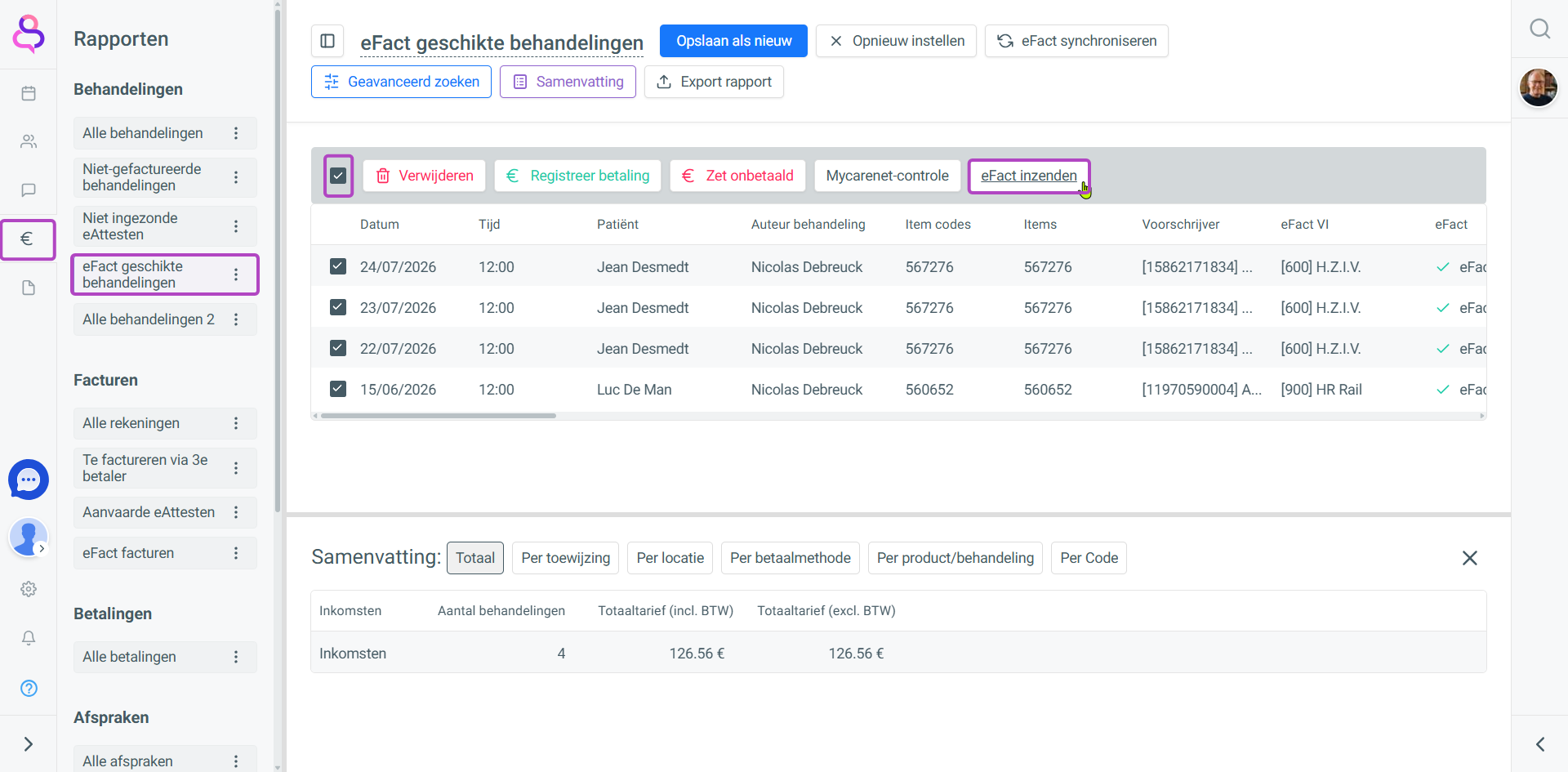Open the calendar icon in left sidebar
Viewport: 1568px width, 772px height.
[x=29, y=93]
